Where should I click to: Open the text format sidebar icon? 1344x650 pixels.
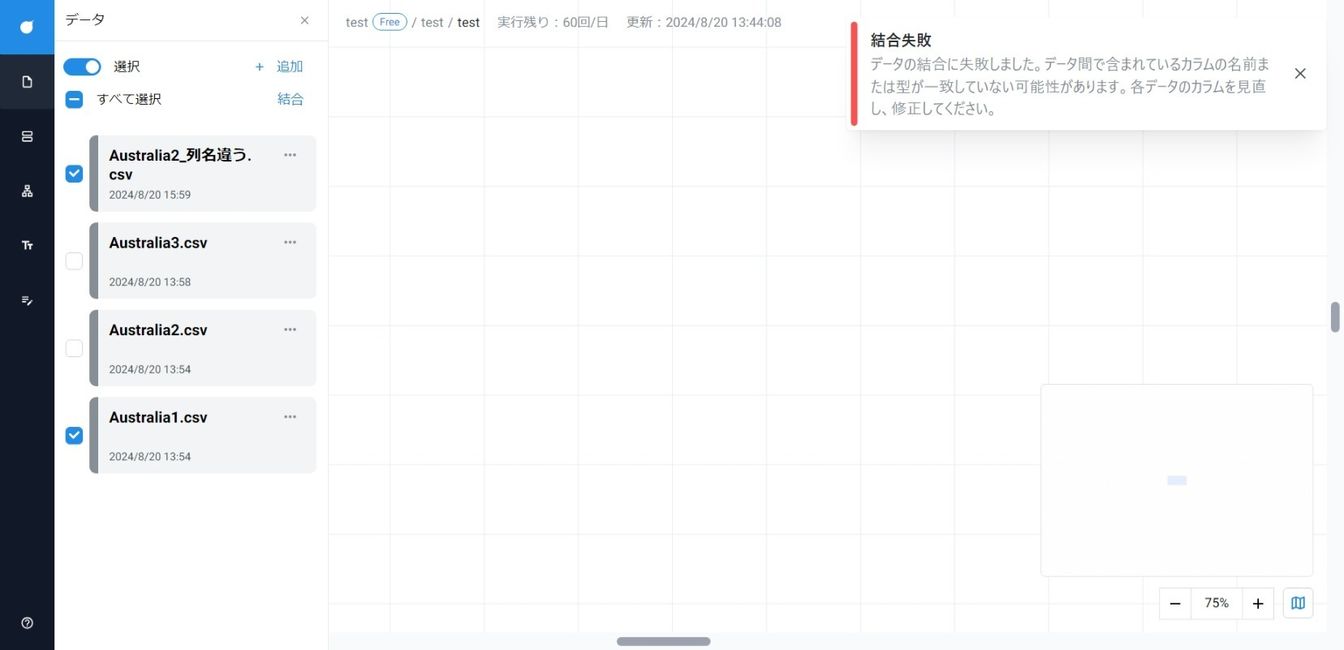tap(27, 245)
